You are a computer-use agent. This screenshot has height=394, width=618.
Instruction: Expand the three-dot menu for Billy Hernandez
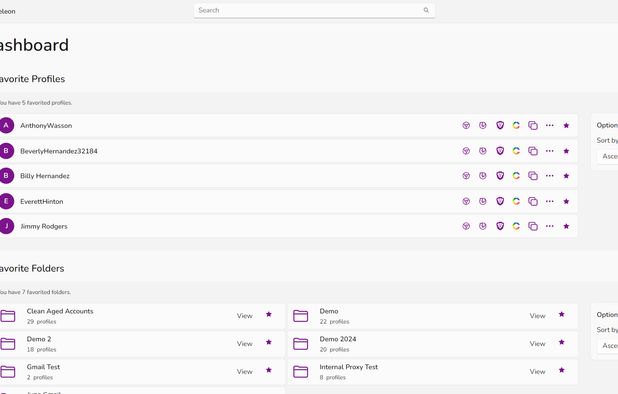point(549,176)
